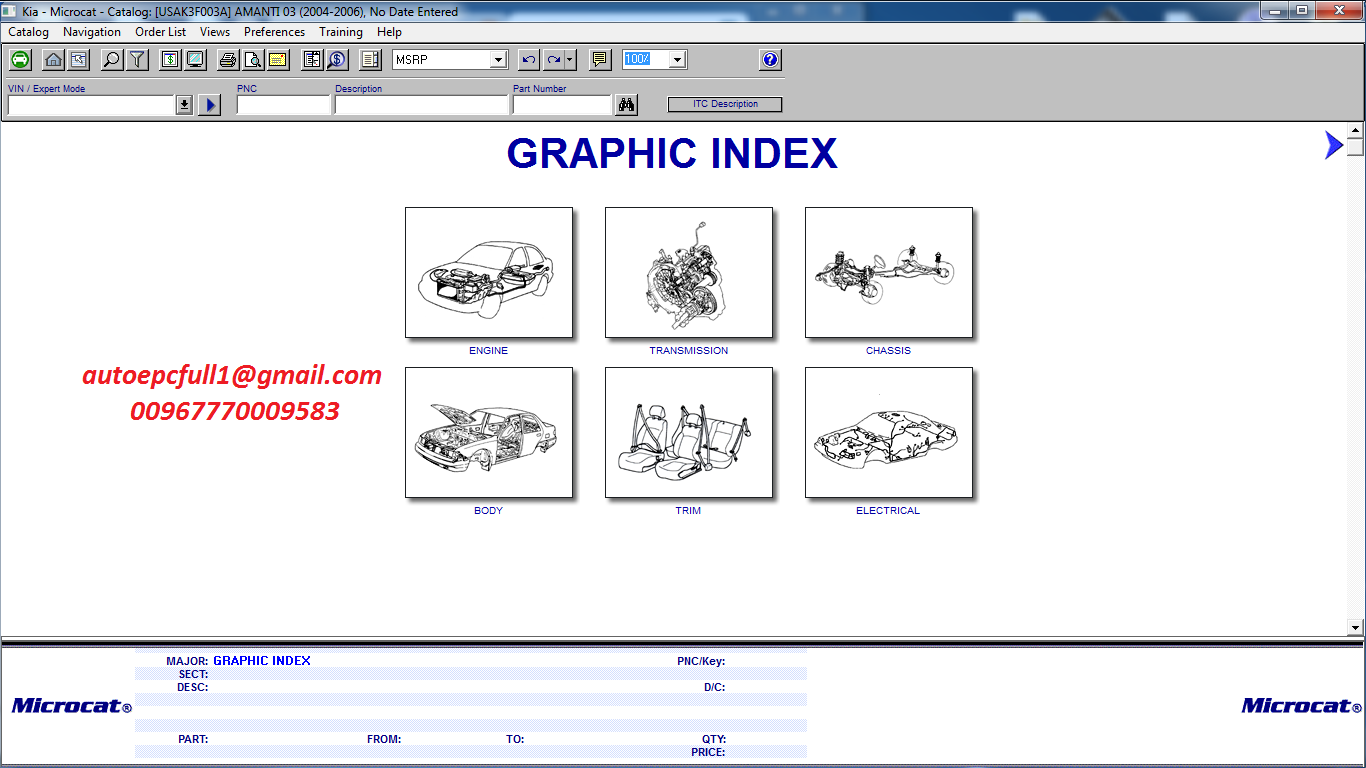Expand the redo history arrow
The height and width of the screenshot is (768, 1366).
(570, 60)
